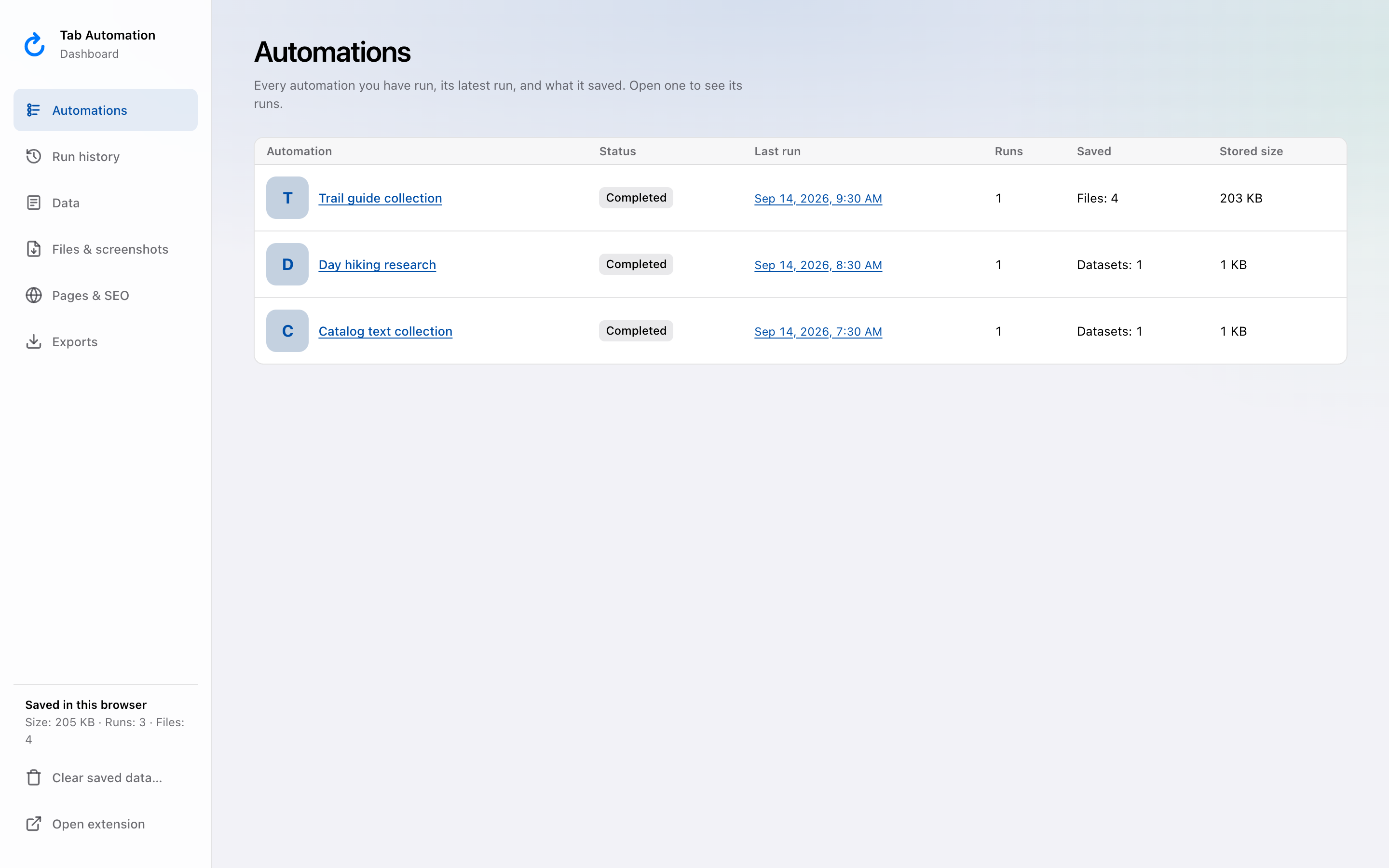1389x868 pixels.
Task: Click the '203 KB' stored size value
Action: pos(1241,198)
